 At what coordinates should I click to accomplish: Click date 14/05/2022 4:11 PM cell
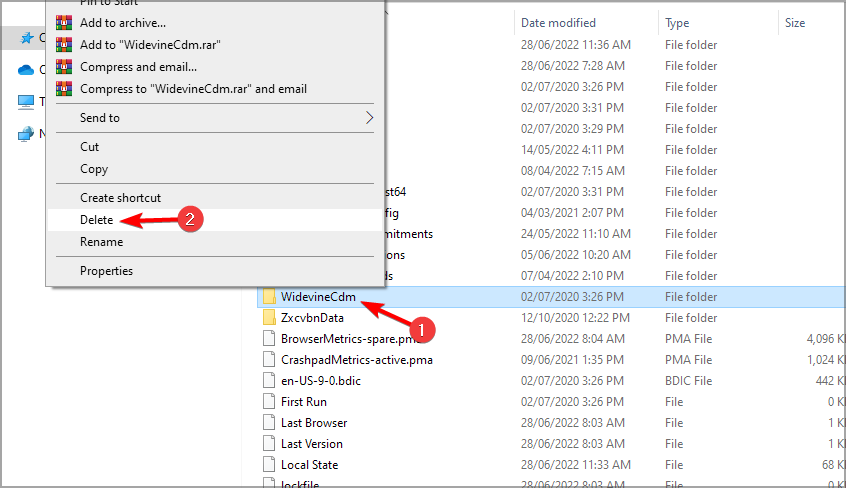point(572,150)
